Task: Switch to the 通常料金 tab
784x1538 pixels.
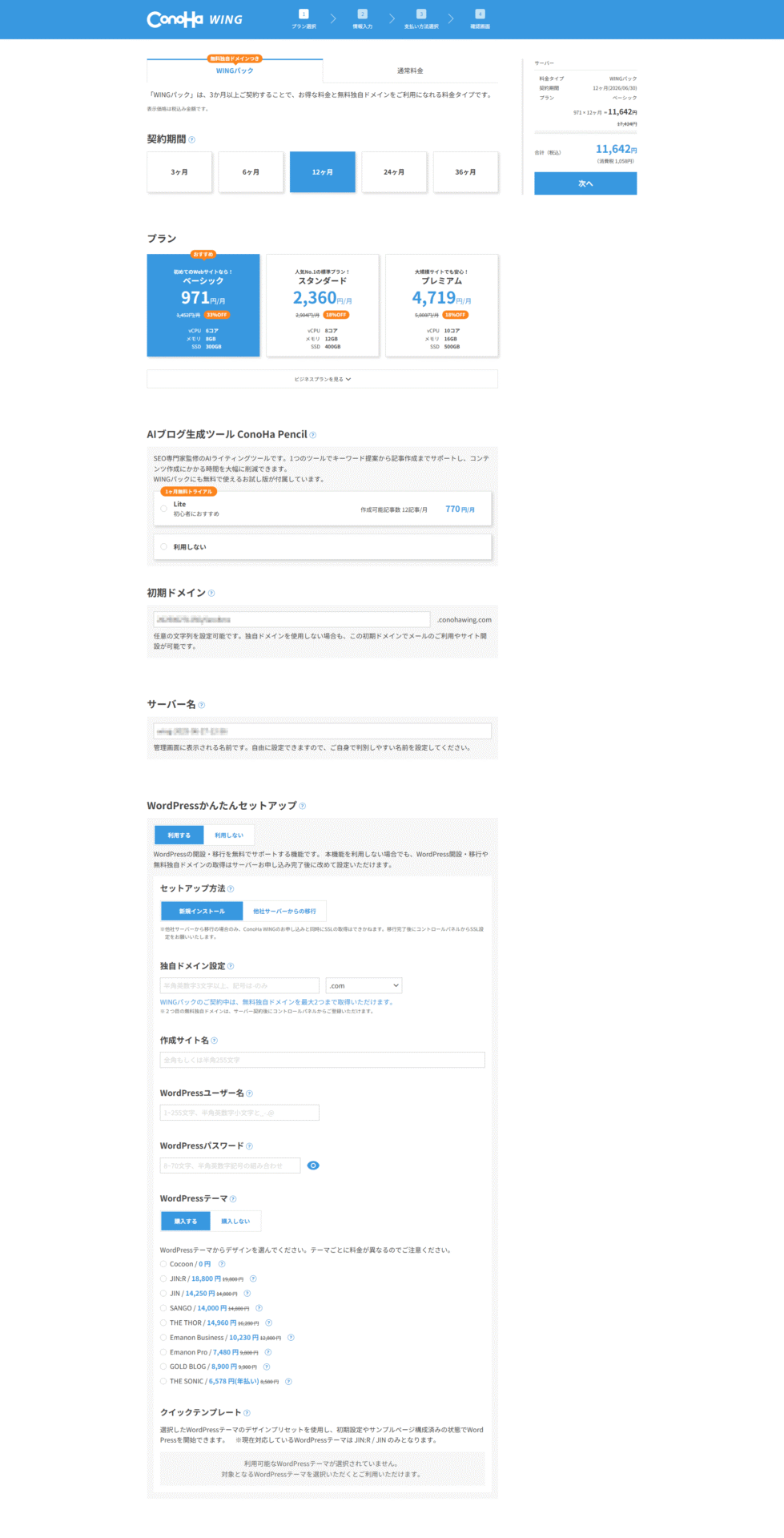Action: 410,71
